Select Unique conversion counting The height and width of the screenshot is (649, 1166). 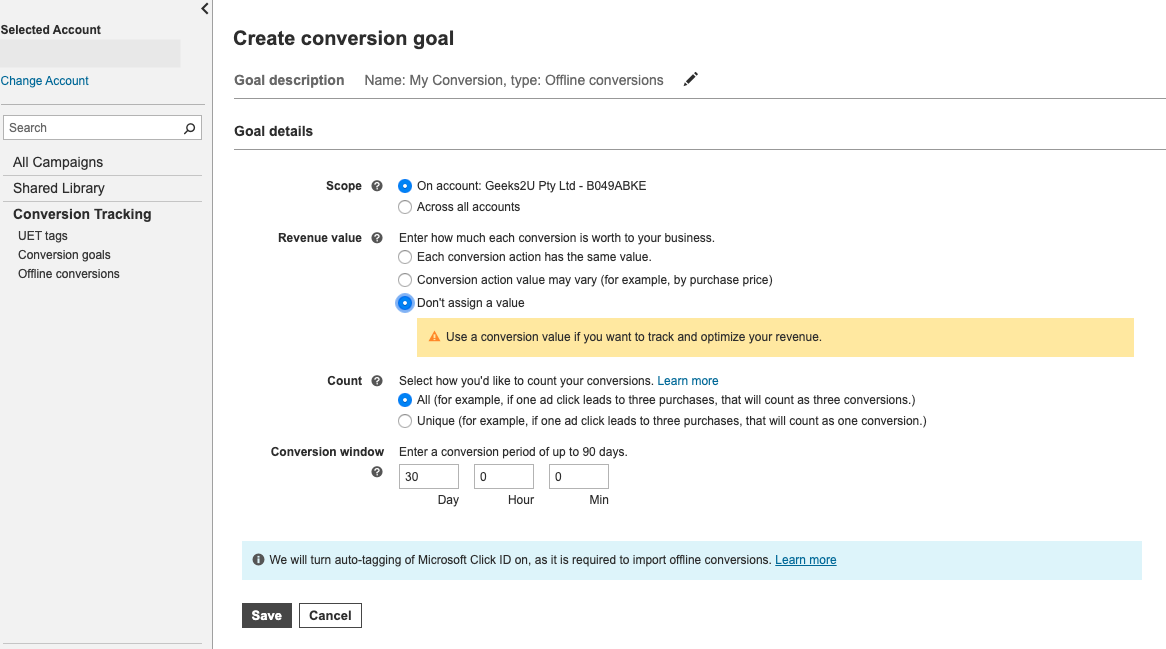coord(405,420)
